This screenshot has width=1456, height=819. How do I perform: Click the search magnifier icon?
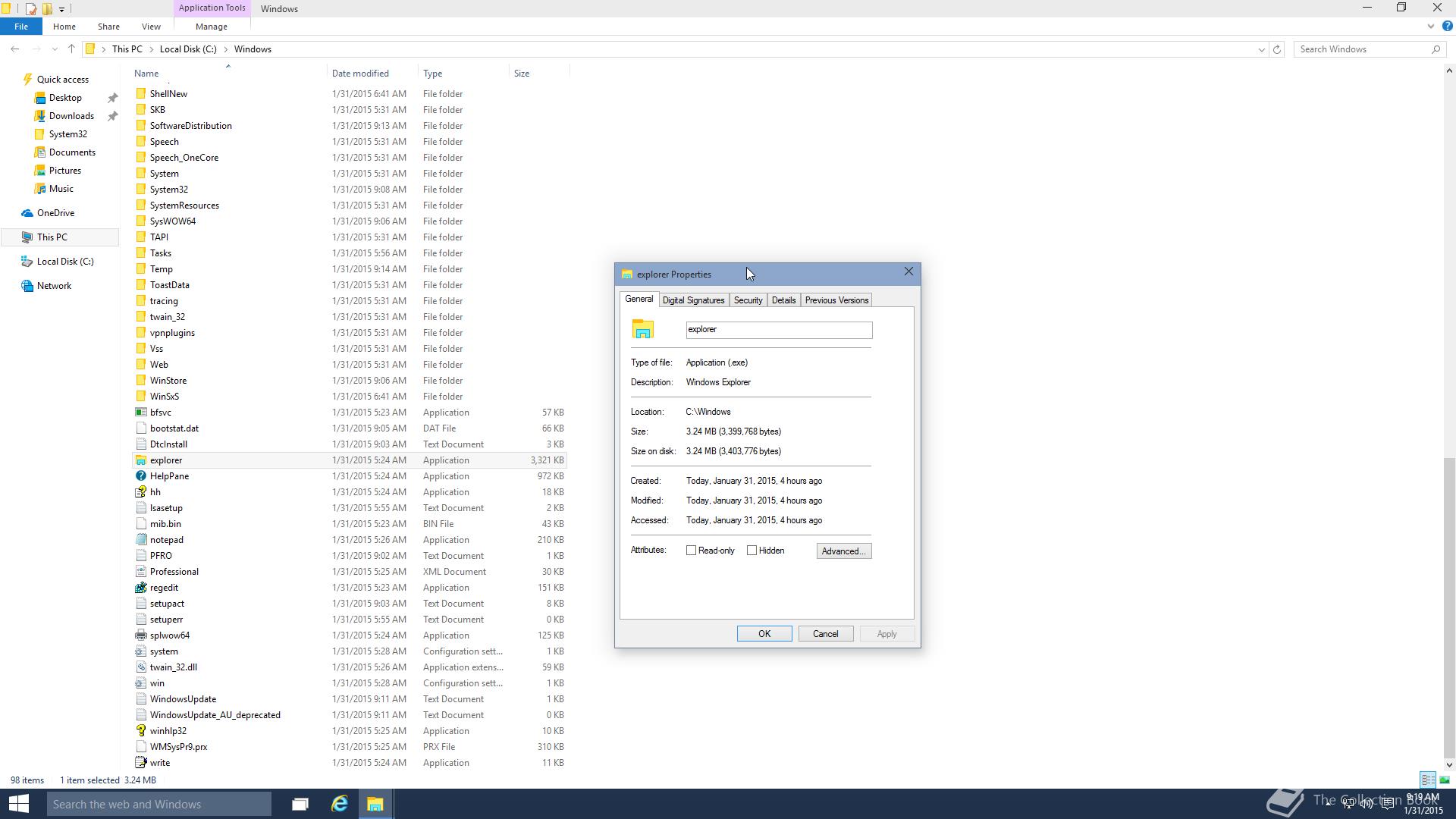click(1436, 49)
